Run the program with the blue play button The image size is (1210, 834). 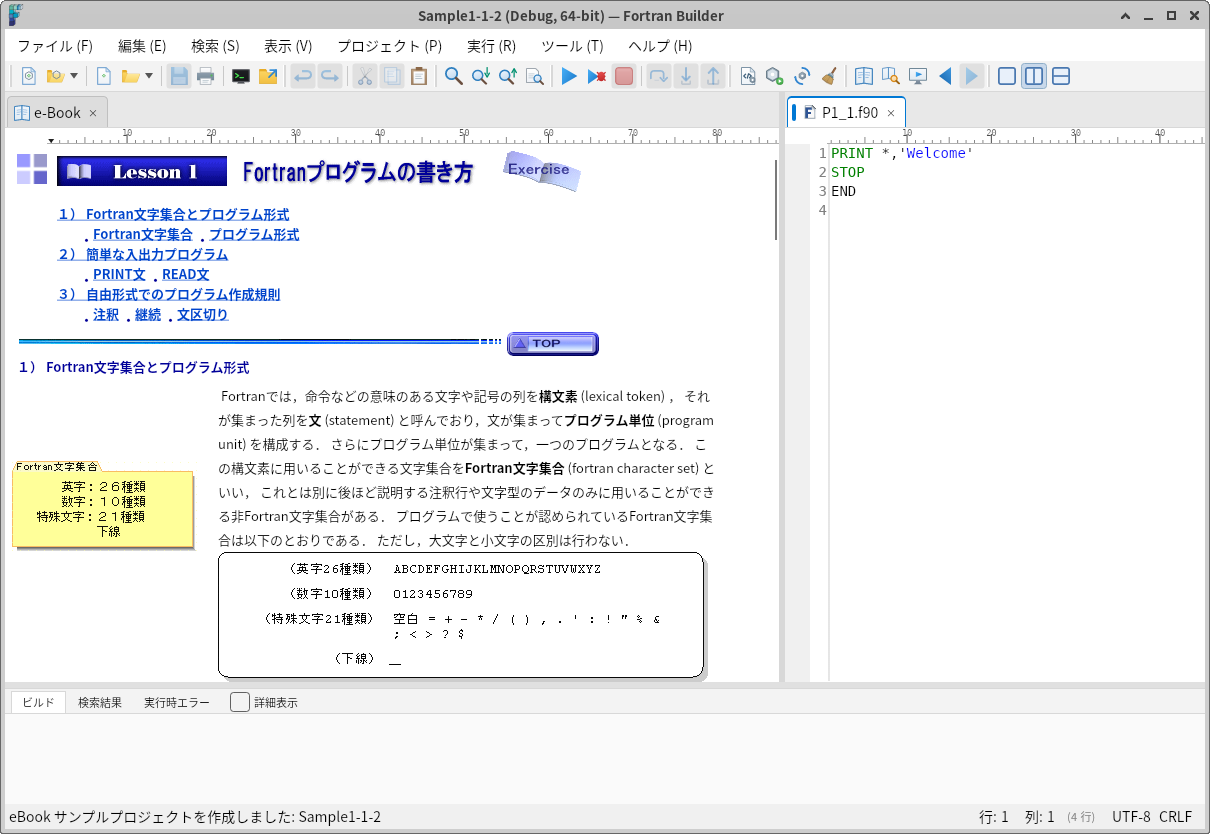(569, 76)
